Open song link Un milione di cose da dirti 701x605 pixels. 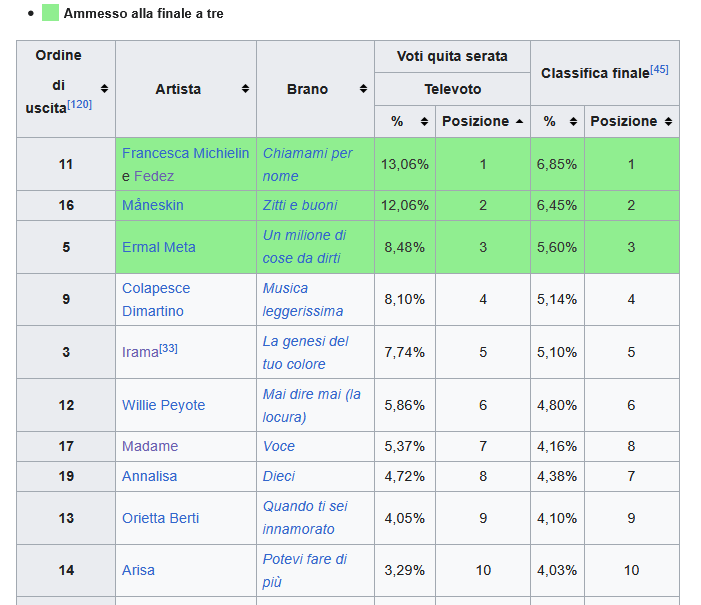[x=304, y=247]
